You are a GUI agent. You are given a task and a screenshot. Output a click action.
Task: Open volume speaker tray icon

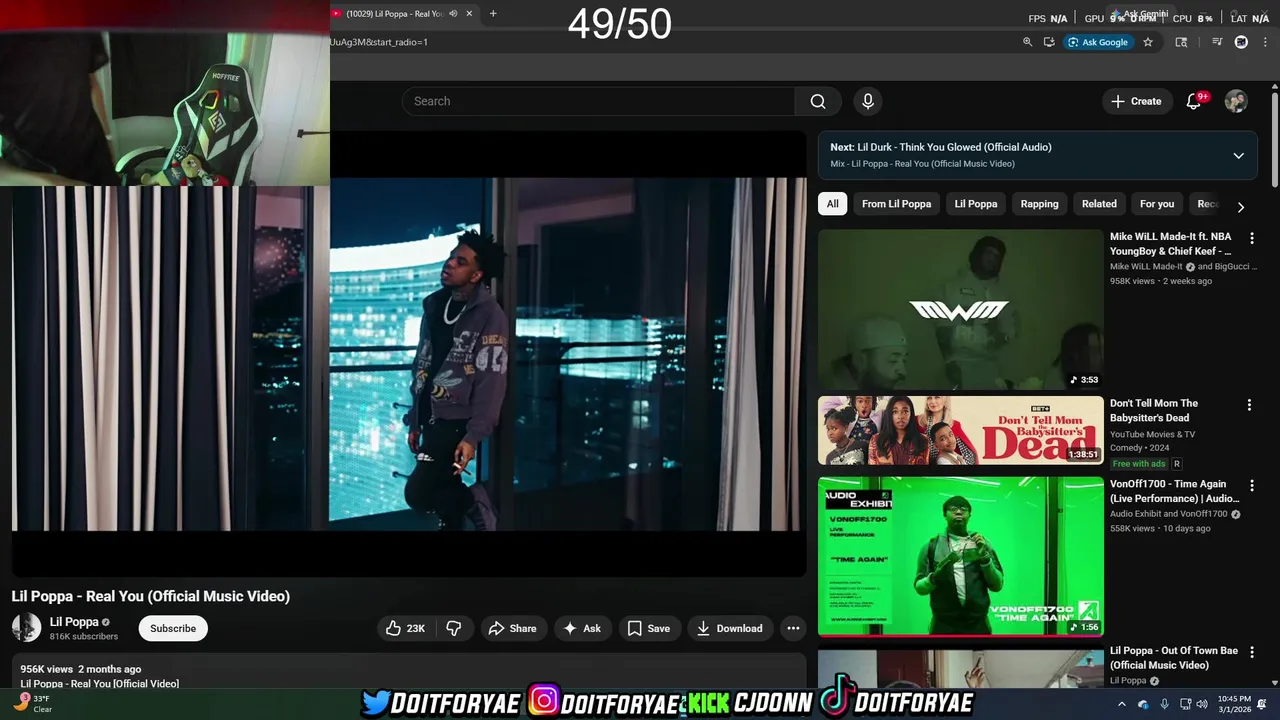(1202, 704)
